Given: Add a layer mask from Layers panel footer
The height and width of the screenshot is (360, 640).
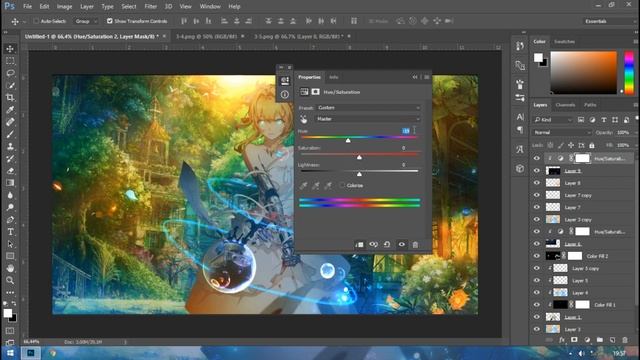Looking at the screenshot, I should pos(574,340).
